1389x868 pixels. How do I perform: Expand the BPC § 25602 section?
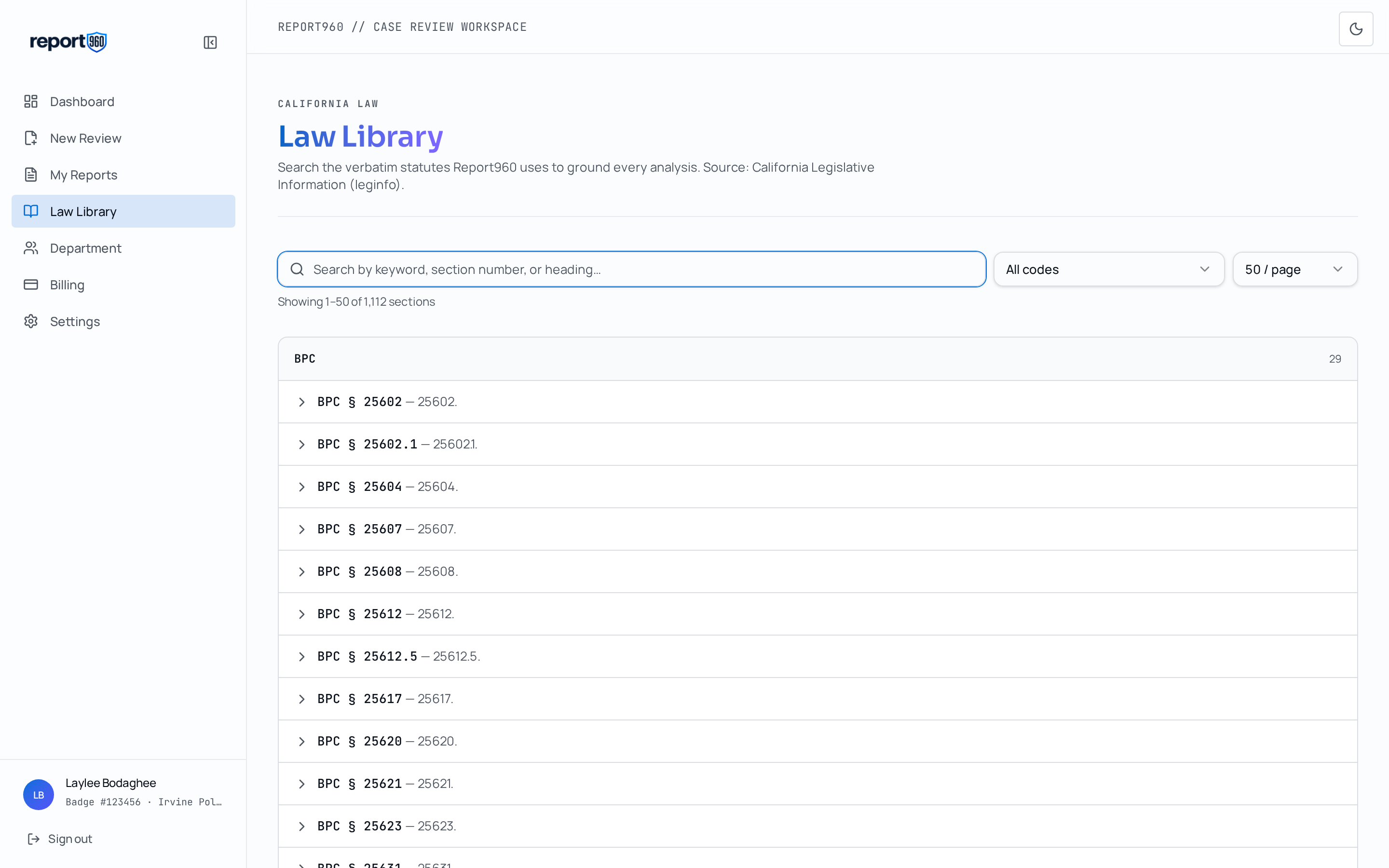[x=817, y=402]
